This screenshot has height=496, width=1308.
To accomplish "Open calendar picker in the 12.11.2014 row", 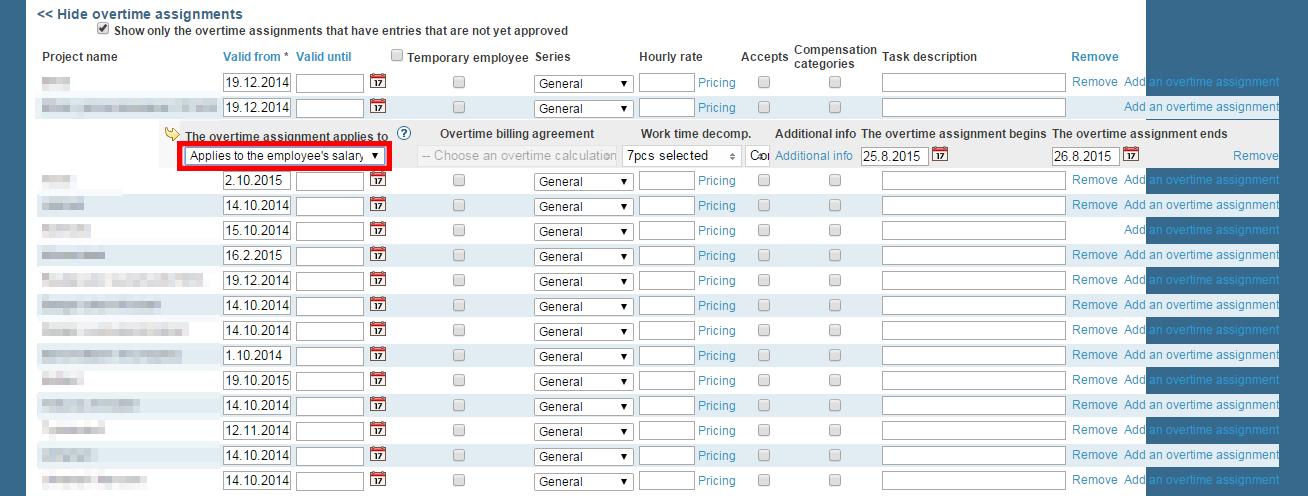I will pyautogui.click(x=378, y=430).
